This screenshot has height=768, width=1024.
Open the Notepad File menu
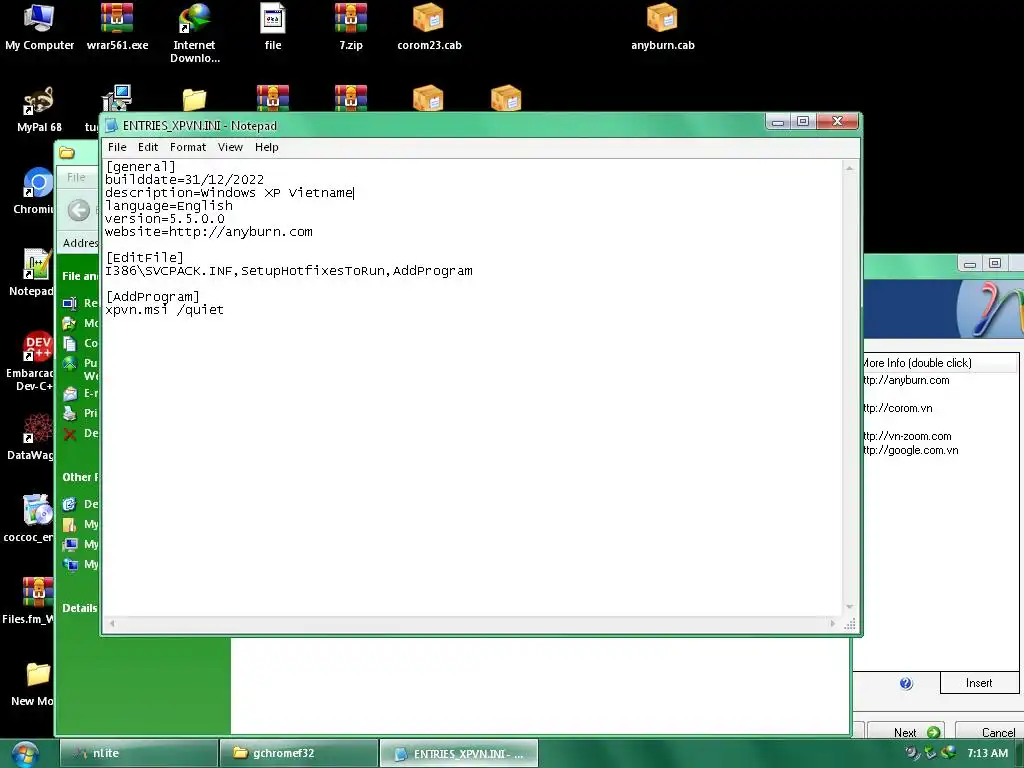(x=117, y=147)
